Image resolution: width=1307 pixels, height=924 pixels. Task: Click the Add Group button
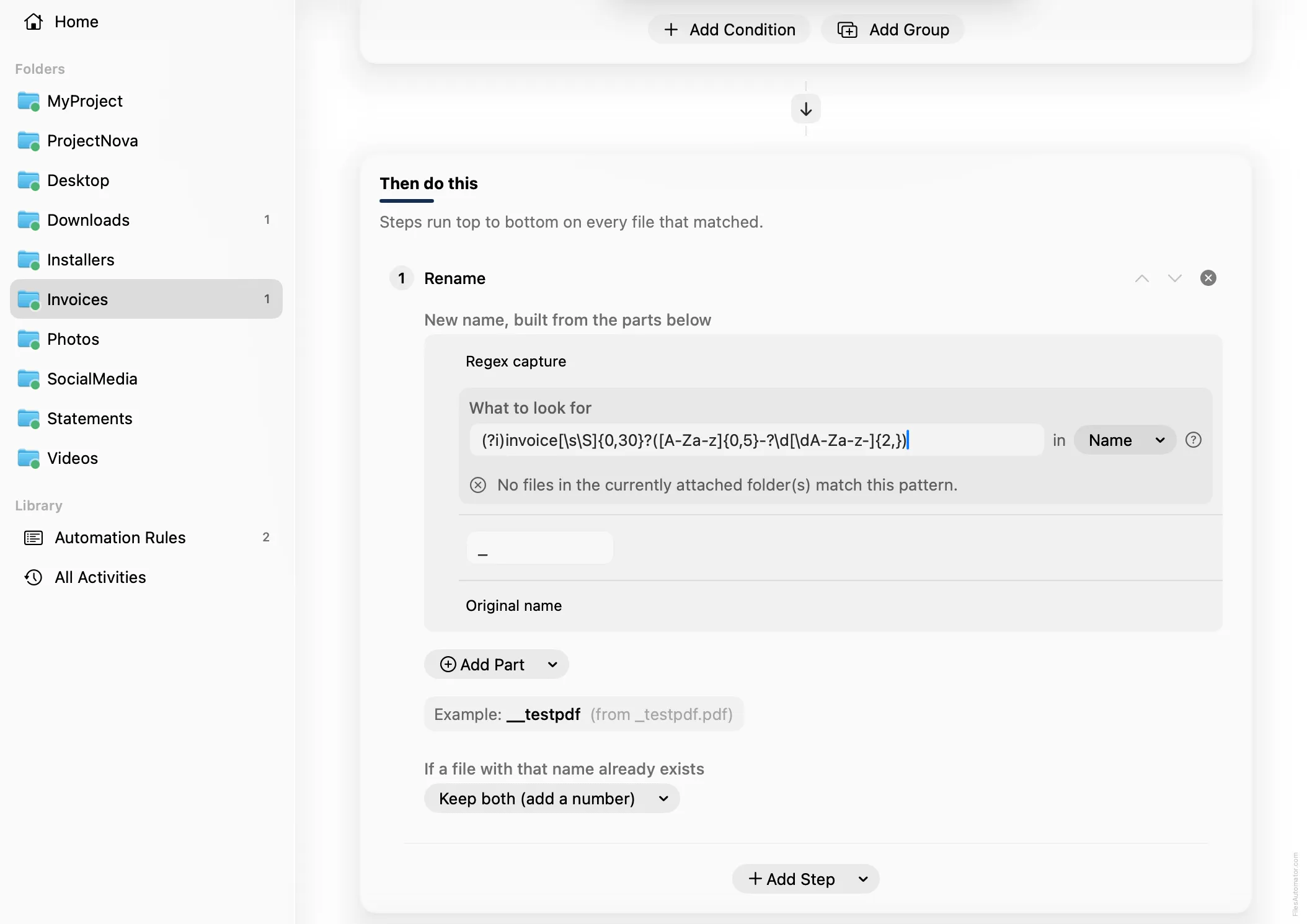pyautogui.click(x=893, y=30)
